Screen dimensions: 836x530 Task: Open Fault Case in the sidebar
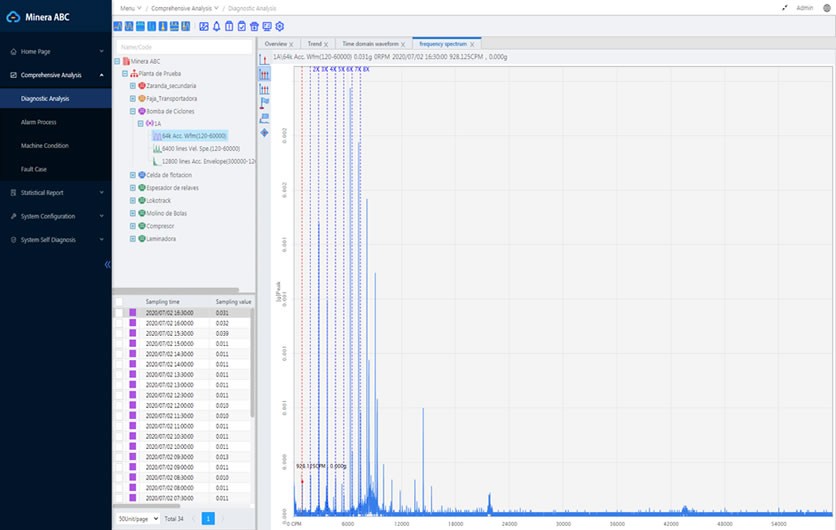34,169
